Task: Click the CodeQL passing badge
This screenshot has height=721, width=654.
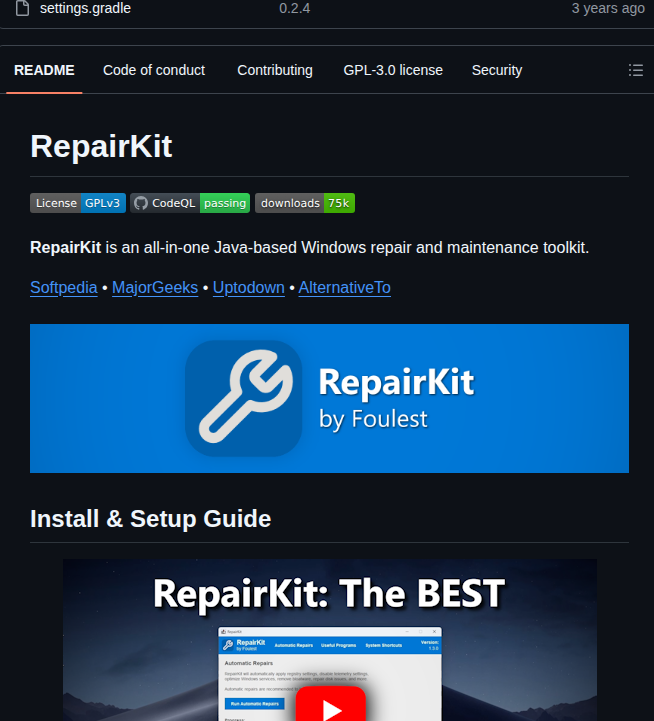Action: (190, 203)
